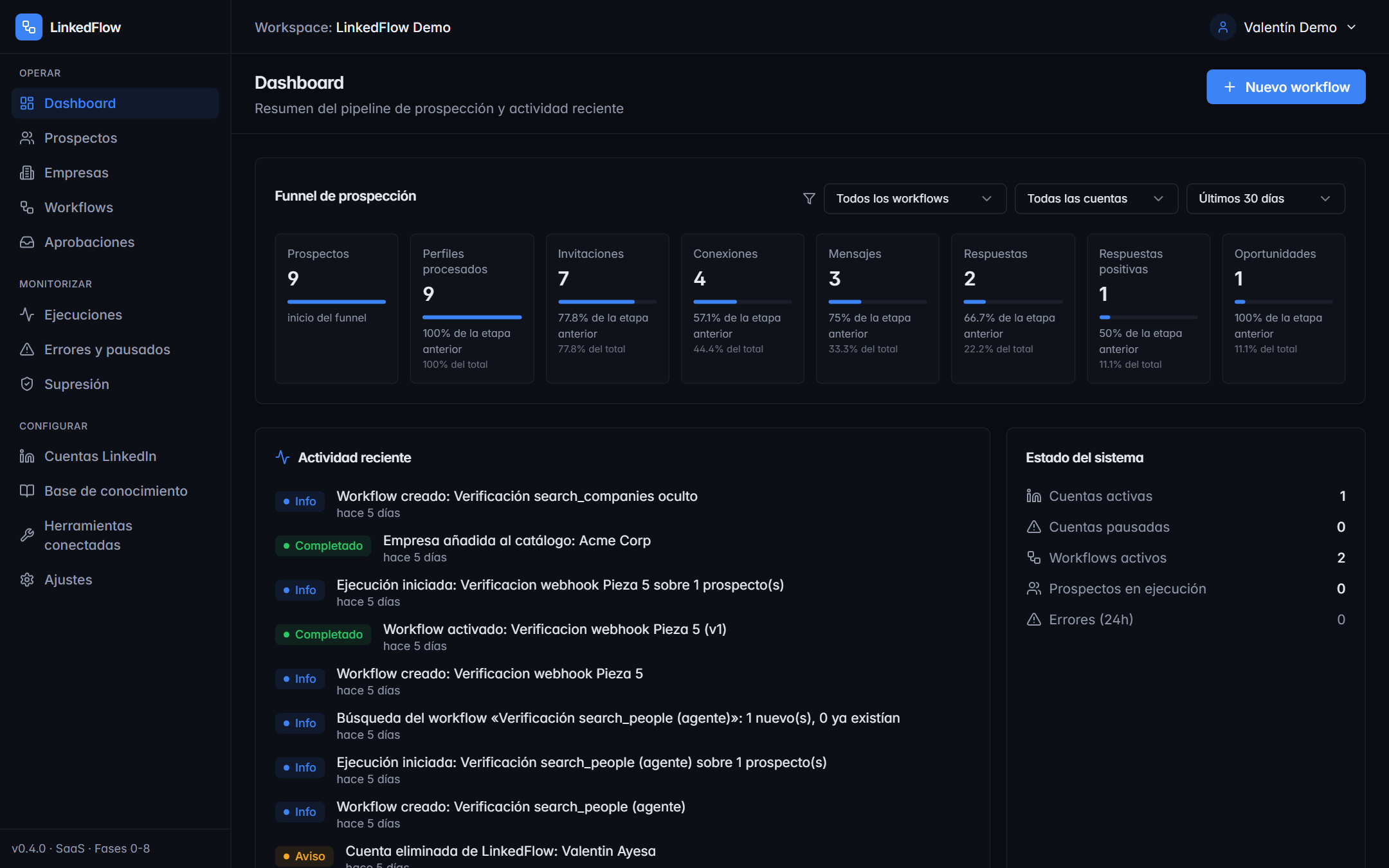Screen dimensions: 1389x868
Task: Open the Todos los workflows dropdown
Action: (915, 199)
